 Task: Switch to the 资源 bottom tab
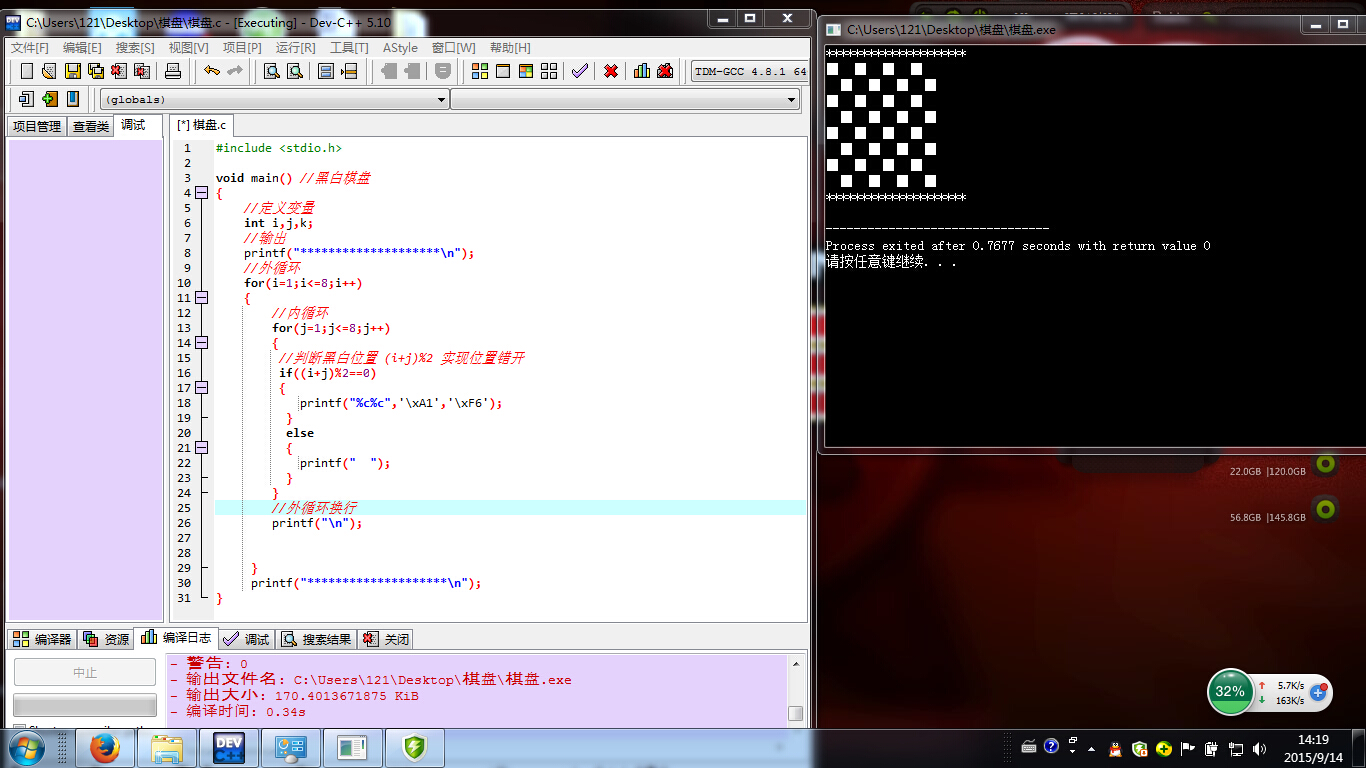107,639
